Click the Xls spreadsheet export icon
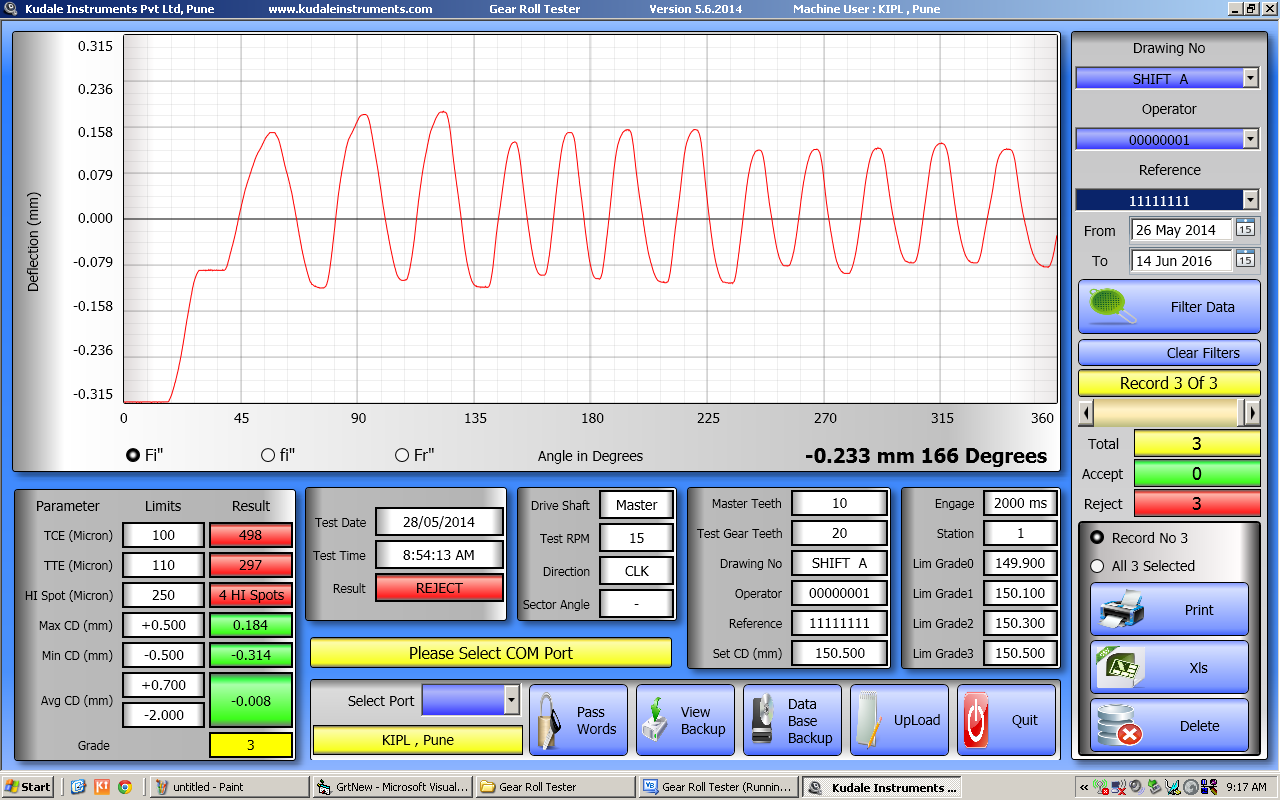1280x800 pixels. pos(1120,667)
